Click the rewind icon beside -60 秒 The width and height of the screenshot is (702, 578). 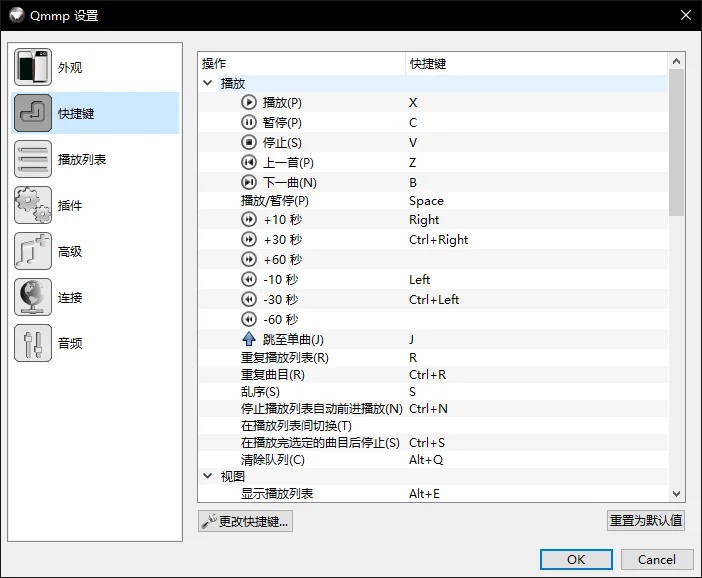(249, 319)
